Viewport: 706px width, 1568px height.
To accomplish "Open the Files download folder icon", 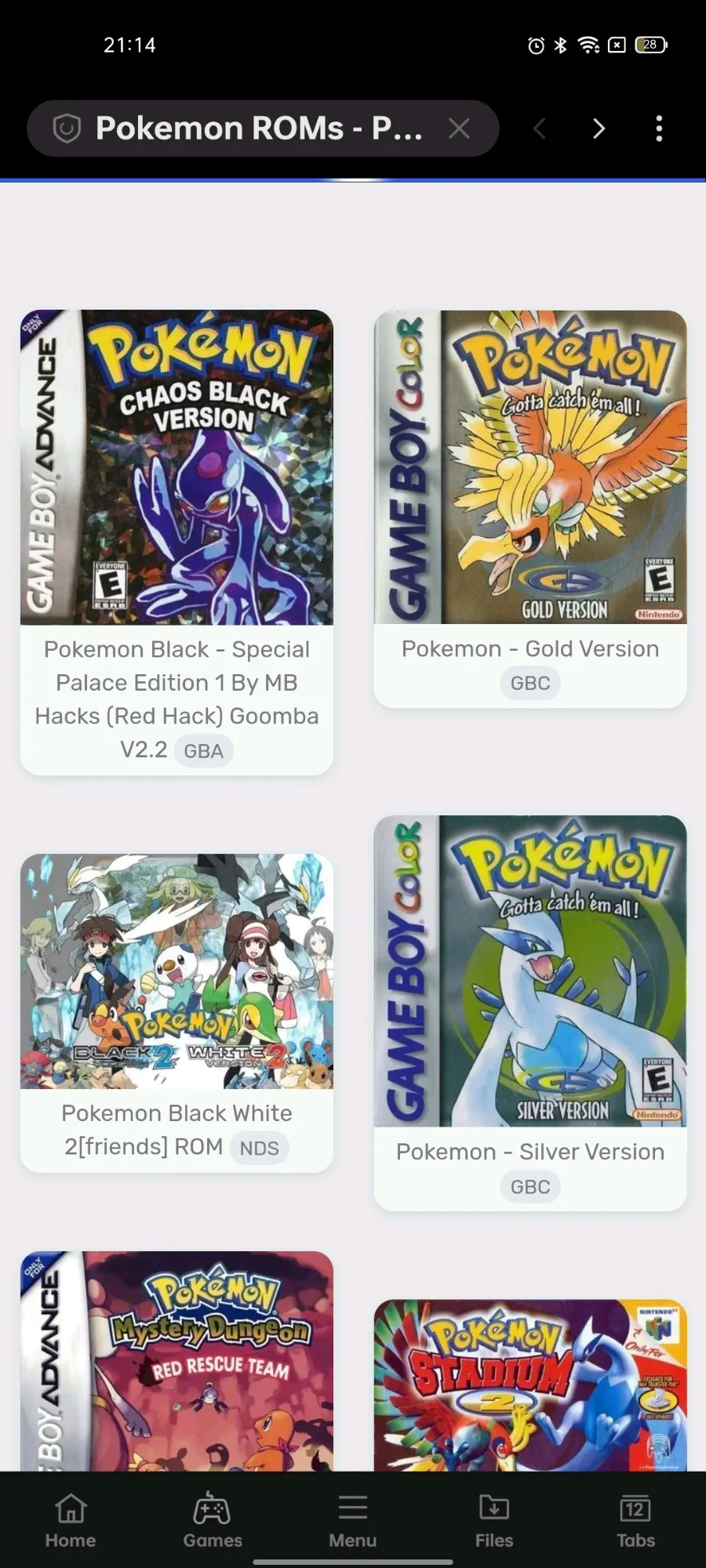I will click(494, 1520).
